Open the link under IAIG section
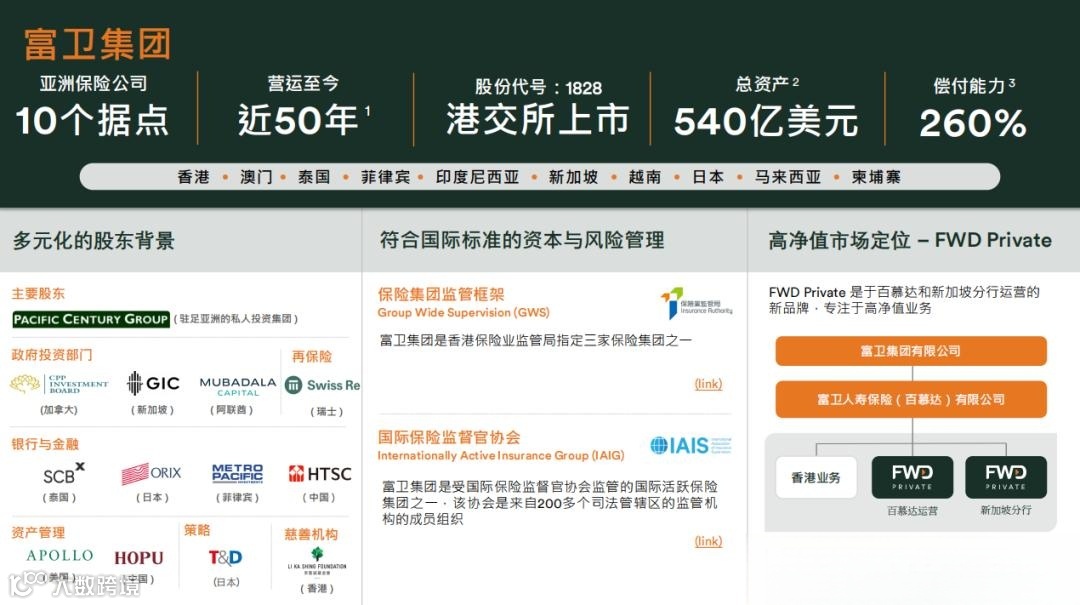 coord(708,541)
